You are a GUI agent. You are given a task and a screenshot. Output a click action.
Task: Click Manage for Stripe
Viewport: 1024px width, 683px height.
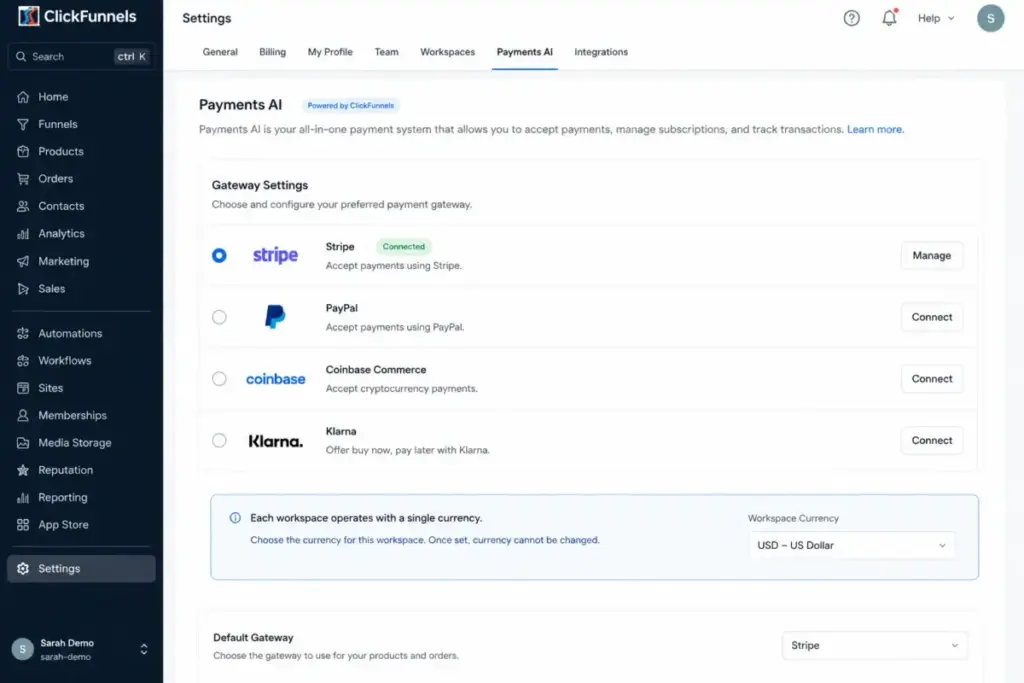932,255
